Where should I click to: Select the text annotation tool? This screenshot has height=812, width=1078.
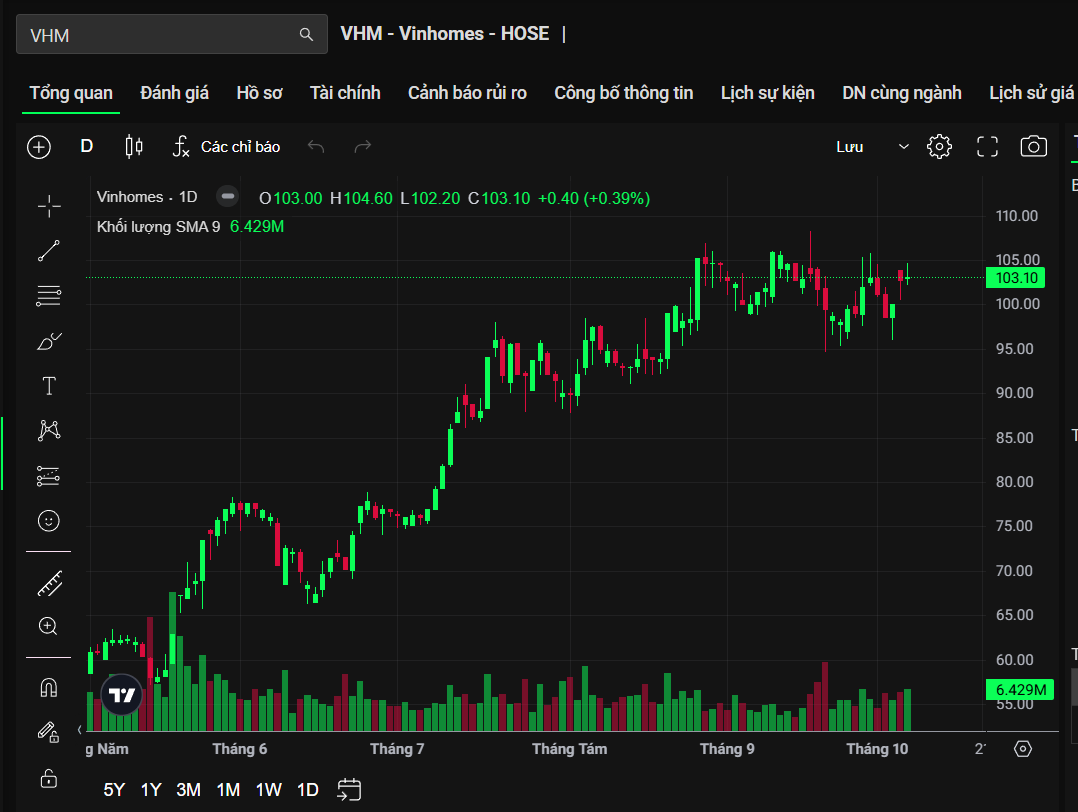(49, 386)
